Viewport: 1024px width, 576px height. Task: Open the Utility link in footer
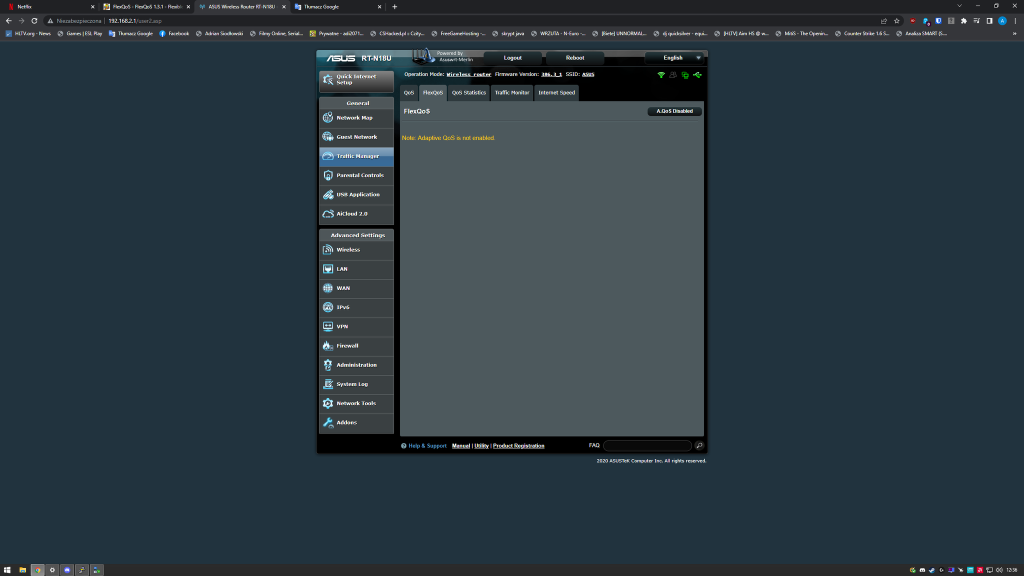click(x=481, y=446)
